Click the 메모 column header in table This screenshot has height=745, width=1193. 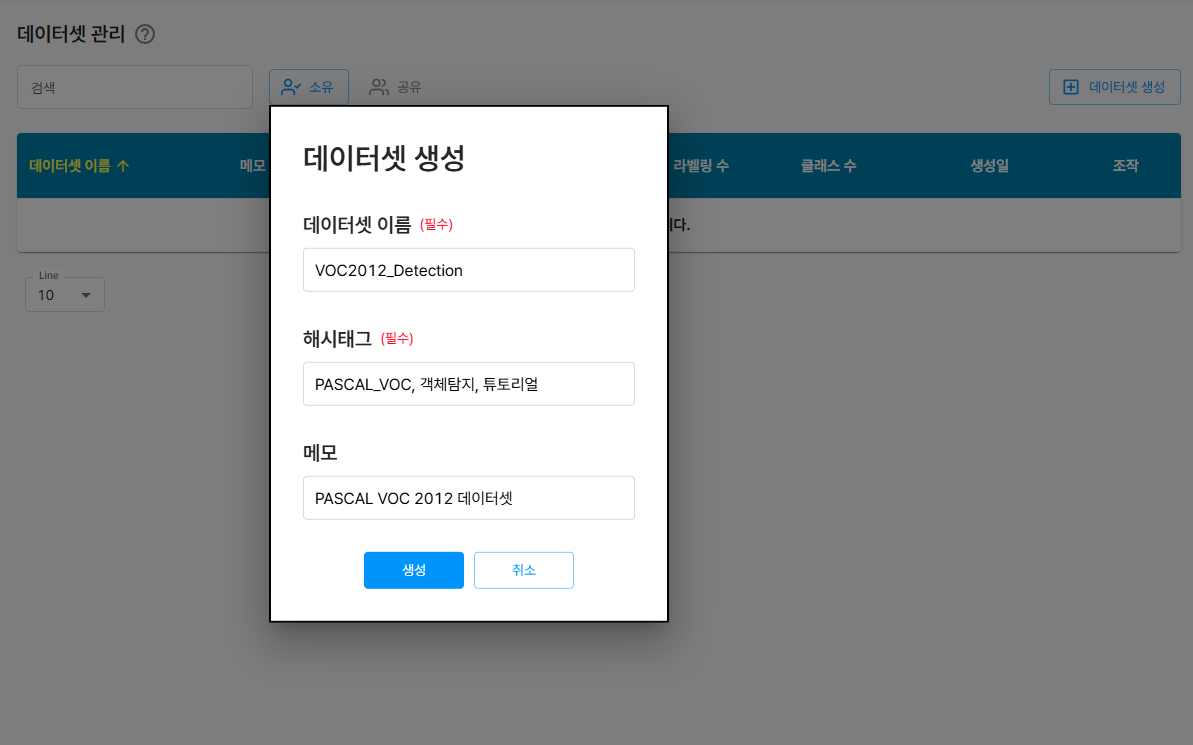click(253, 165)
